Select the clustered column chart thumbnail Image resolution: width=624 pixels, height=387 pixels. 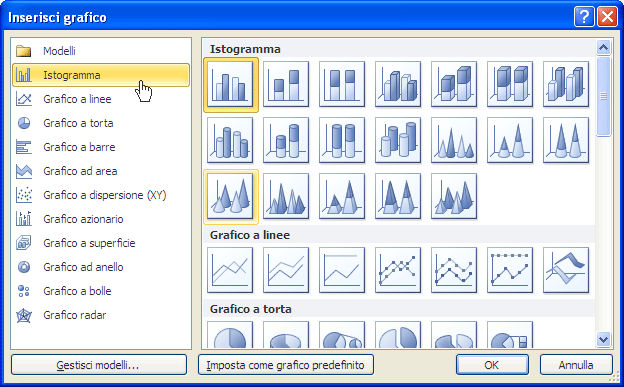pos(230,84)
